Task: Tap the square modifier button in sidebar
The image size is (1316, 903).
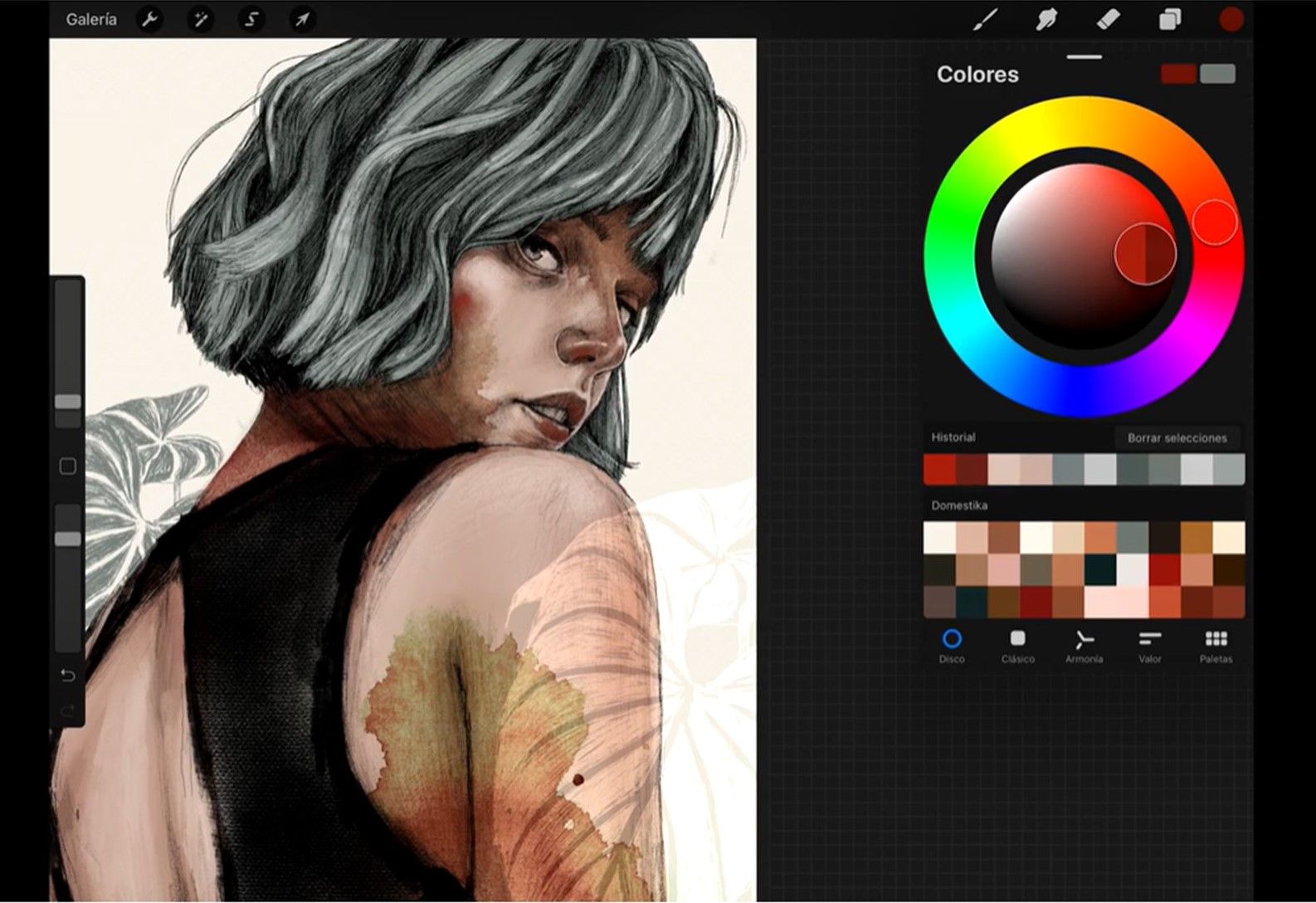Action: click(x=68, y=466)
